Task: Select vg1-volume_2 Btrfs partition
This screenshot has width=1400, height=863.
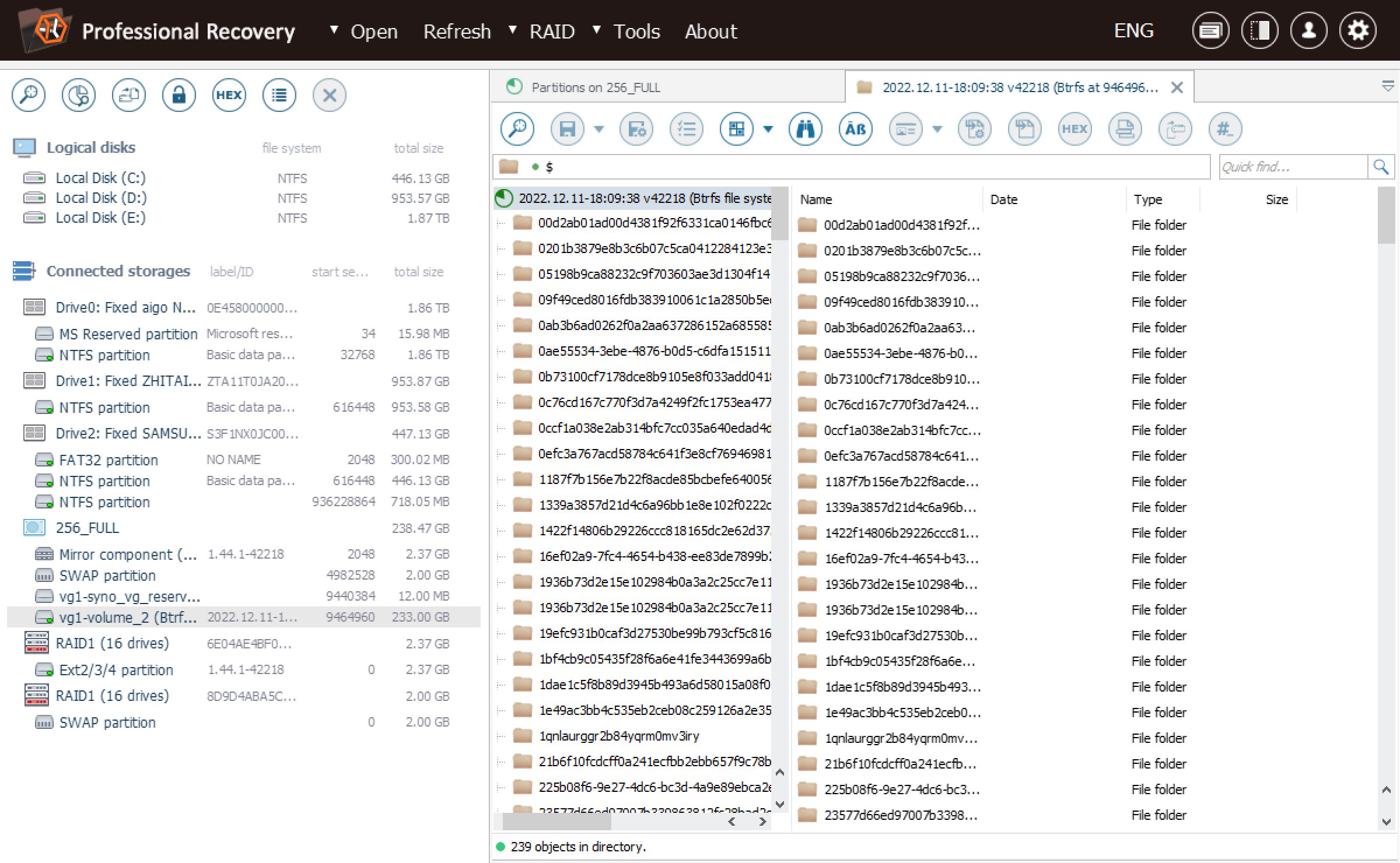Action: pyautogui.click(x=244, y=617)
